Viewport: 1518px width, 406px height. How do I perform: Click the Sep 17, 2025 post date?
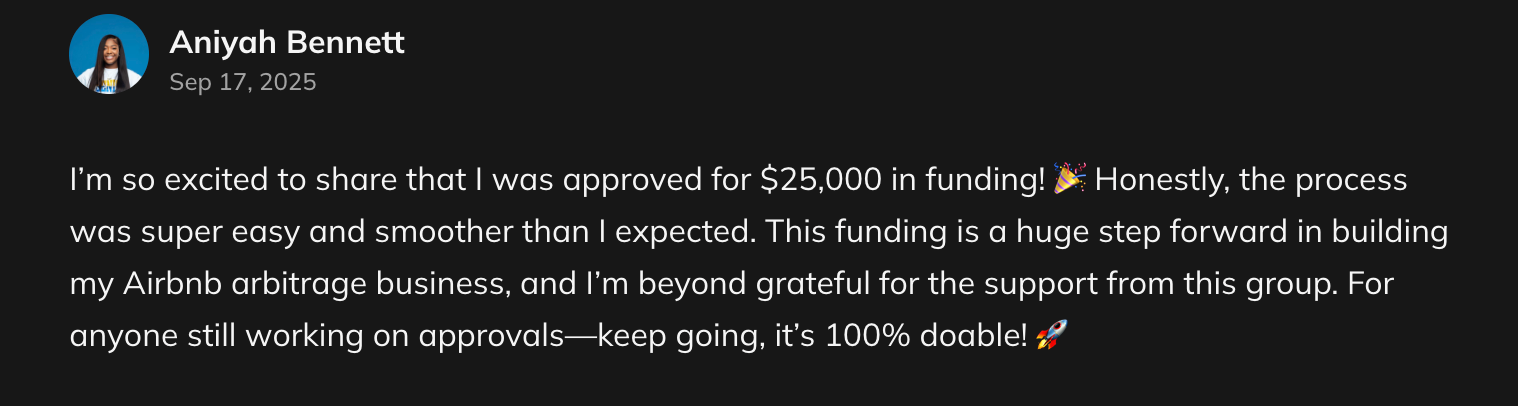click(243, 82)
